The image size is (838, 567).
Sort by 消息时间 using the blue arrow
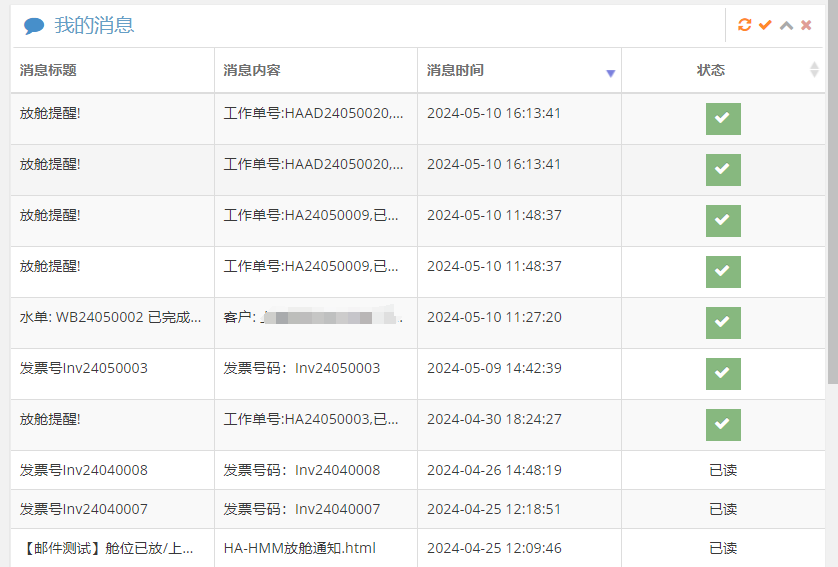[610, 73]
